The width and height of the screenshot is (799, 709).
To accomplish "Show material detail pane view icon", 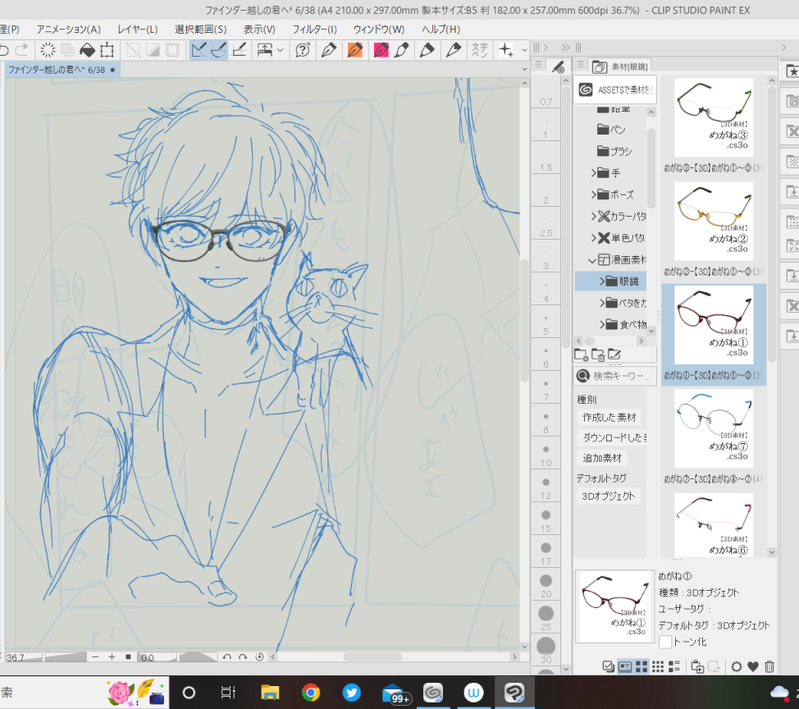I will coord(625,666).
